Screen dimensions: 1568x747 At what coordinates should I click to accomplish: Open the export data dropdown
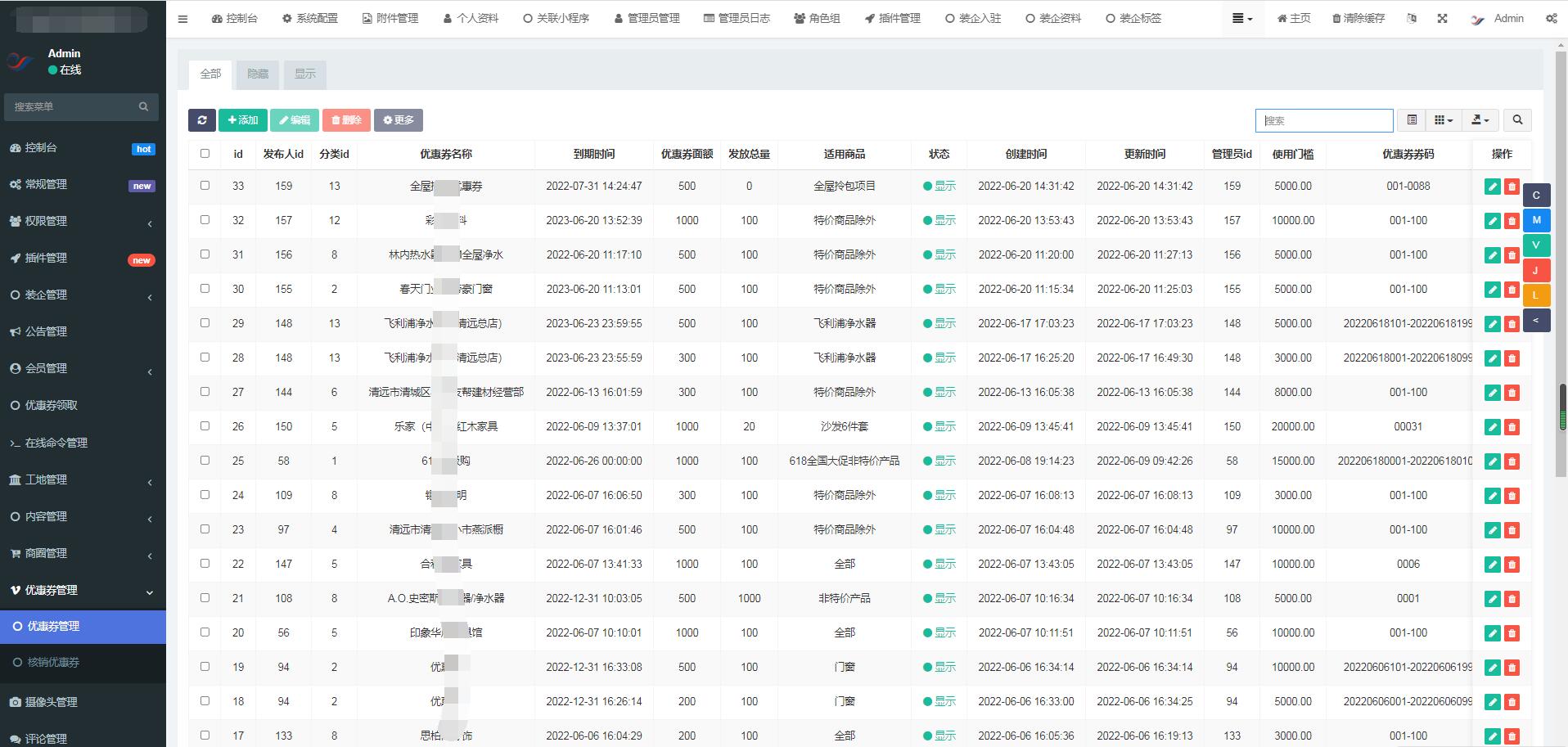(1480, 120)
